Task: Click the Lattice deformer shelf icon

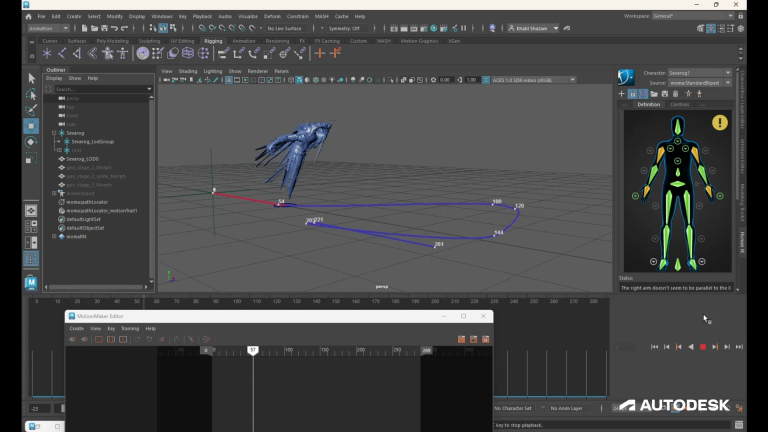Action: point(188,53)
